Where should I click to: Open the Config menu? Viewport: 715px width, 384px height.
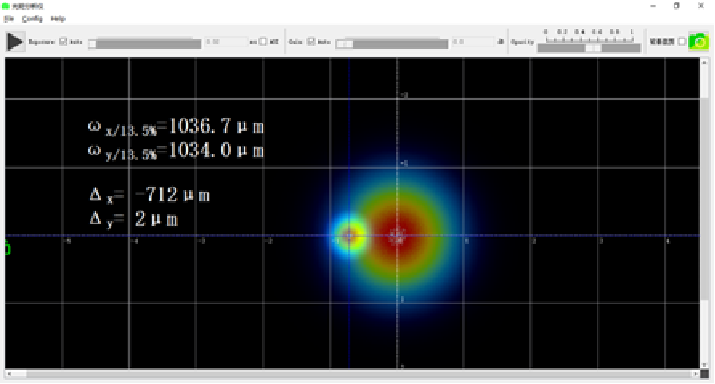(x=32, y=19)
